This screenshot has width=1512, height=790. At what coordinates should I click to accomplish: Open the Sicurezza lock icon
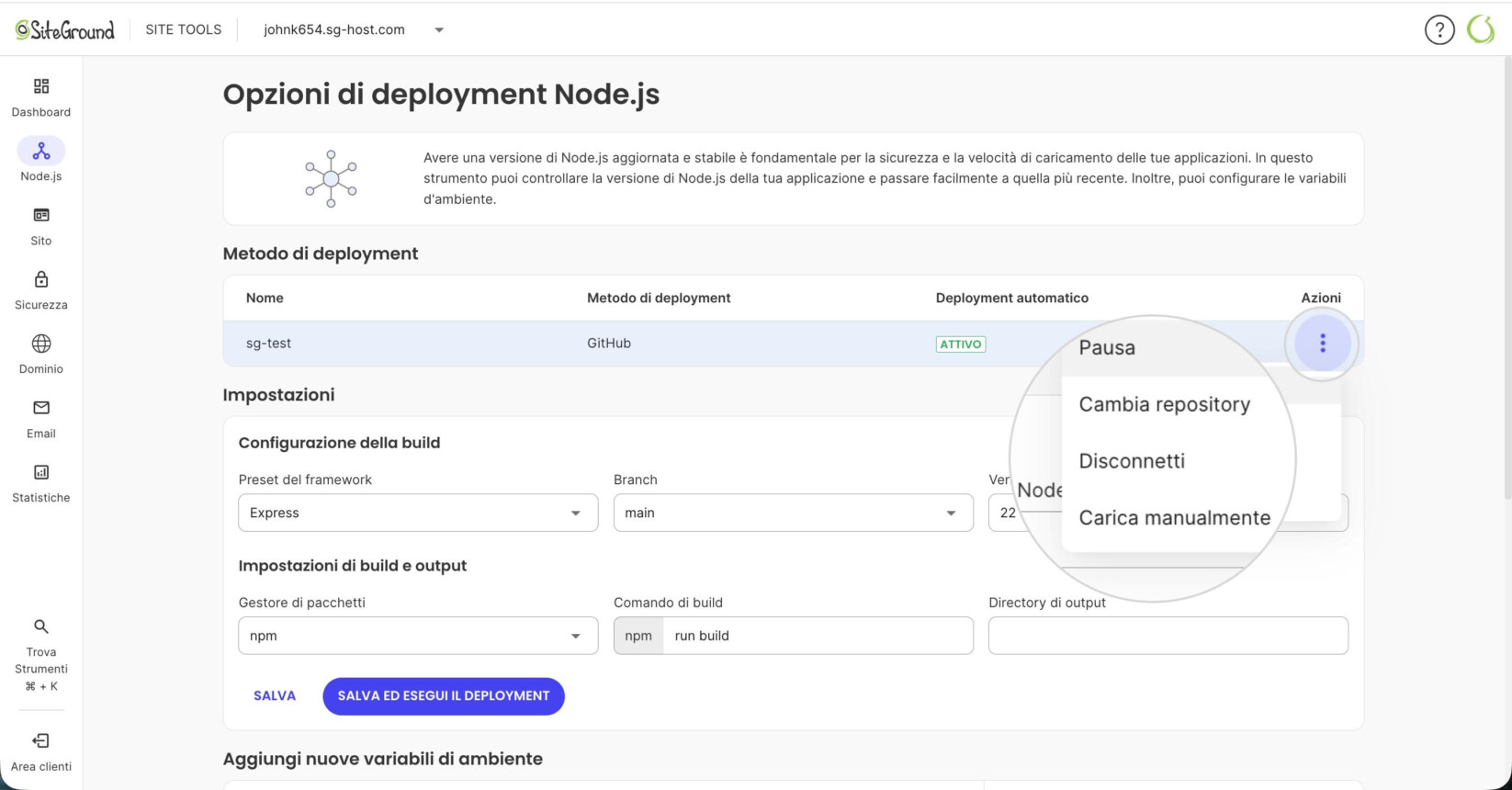pos(41,279)
